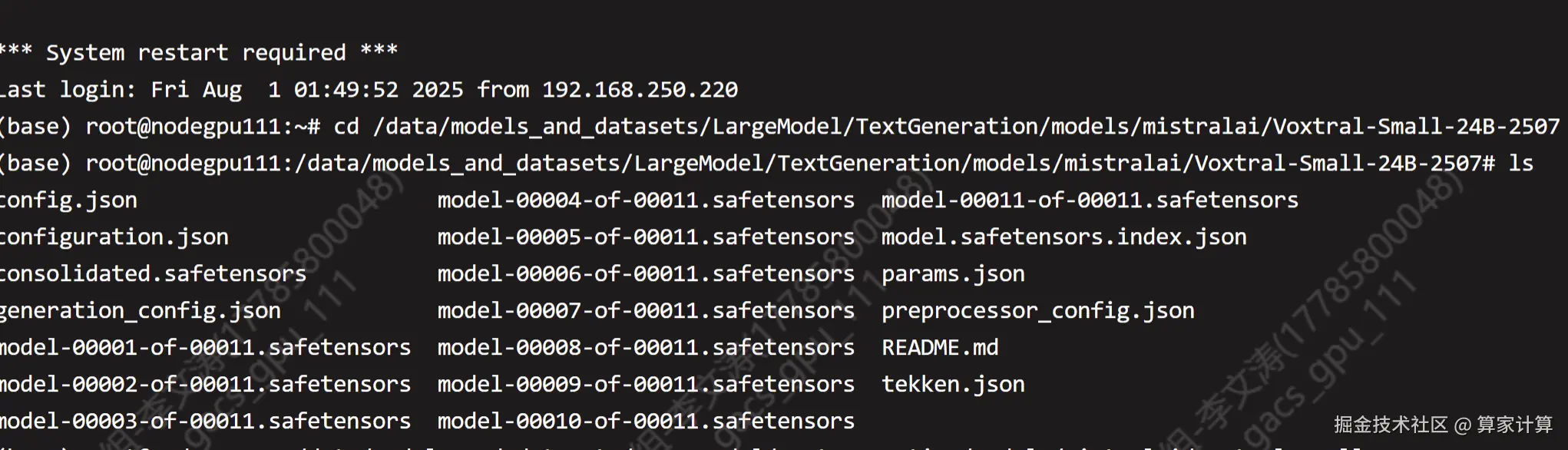
Task: Select model-00001-of-00011.safetensors entry
Action: (x=205, y=348)
